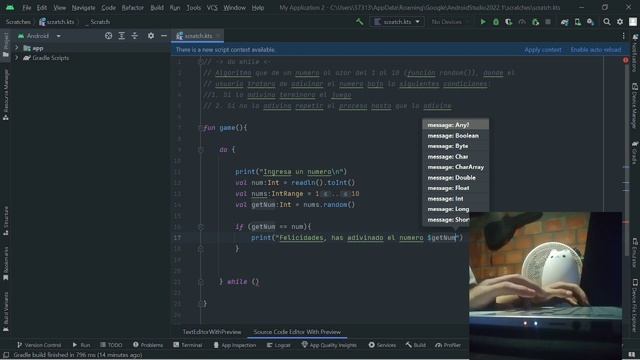The height and width of the screenshot is (360, 640).
Task: Toggle the Gradle side tab on the right
Action: click(635, 153)
